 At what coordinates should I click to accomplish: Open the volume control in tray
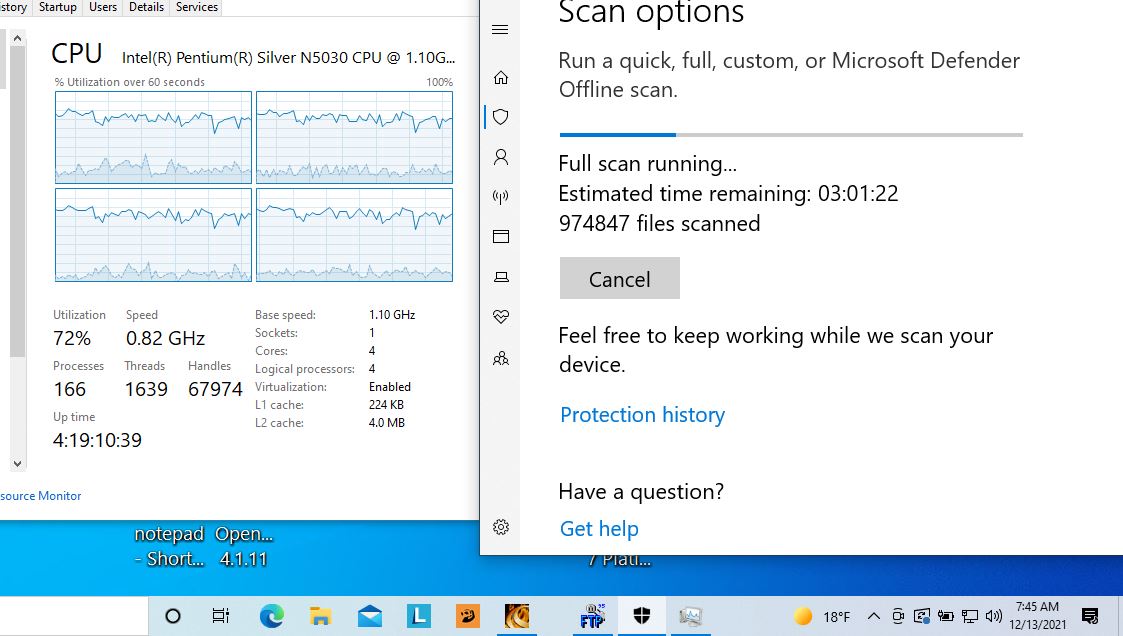tap(993, 616)
